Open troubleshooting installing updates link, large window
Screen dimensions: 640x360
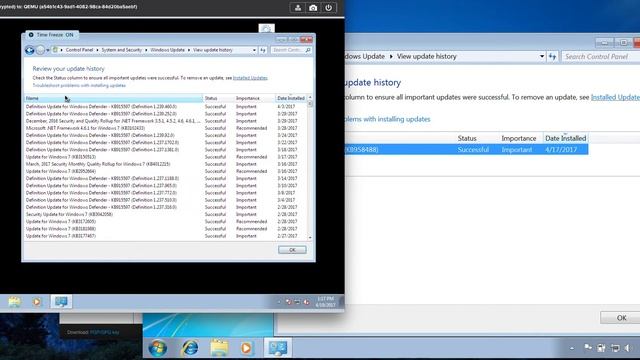pyautogui.click(x=388, y=119)
